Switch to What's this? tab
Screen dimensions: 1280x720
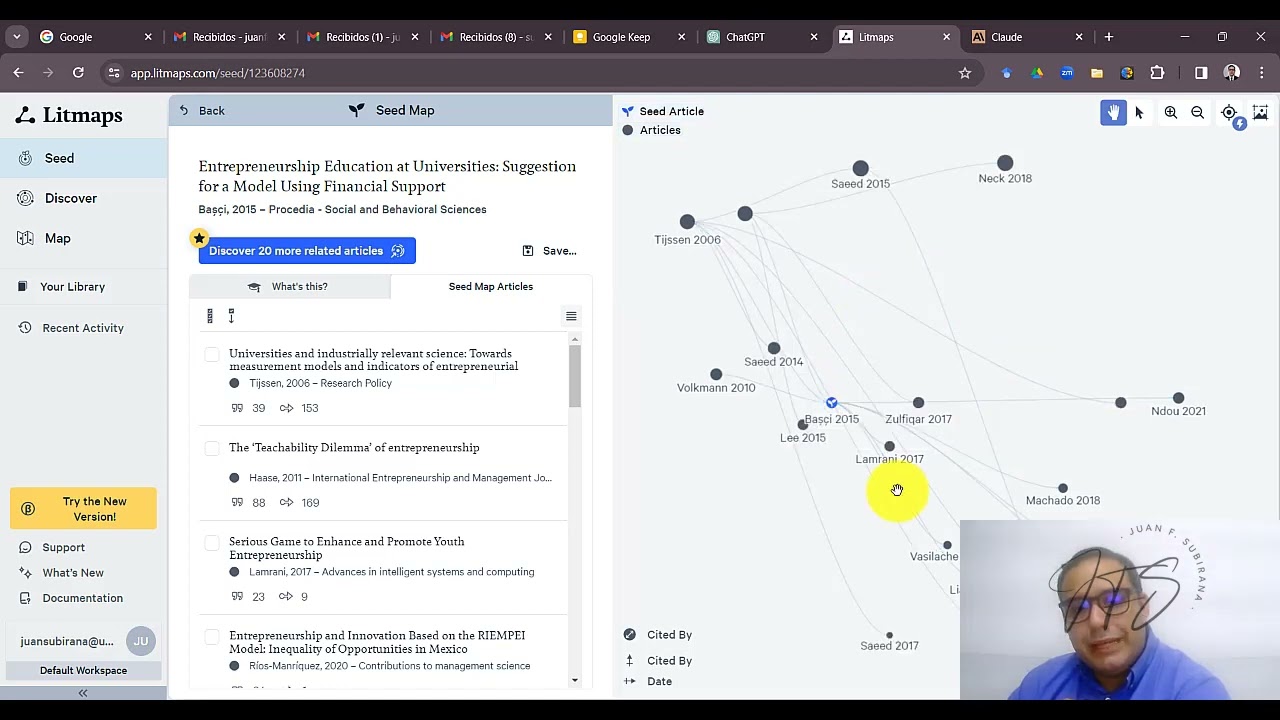point(289,287)
